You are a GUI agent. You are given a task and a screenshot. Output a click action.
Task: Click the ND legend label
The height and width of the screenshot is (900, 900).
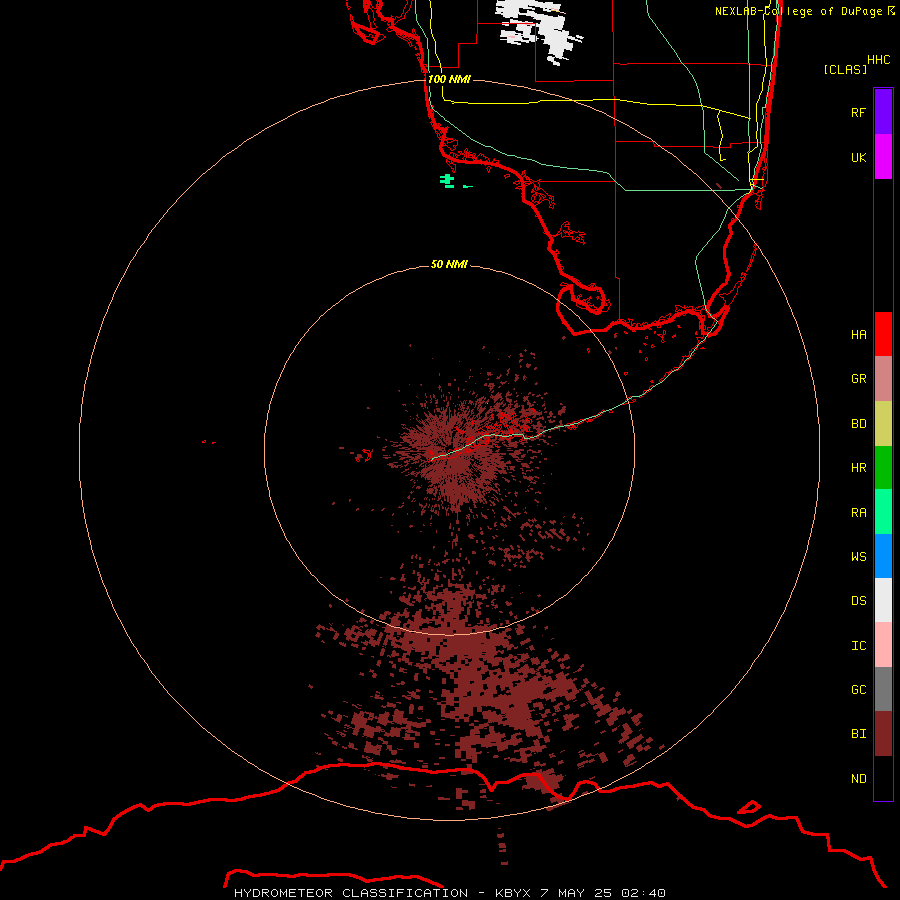tap(858, 779)
